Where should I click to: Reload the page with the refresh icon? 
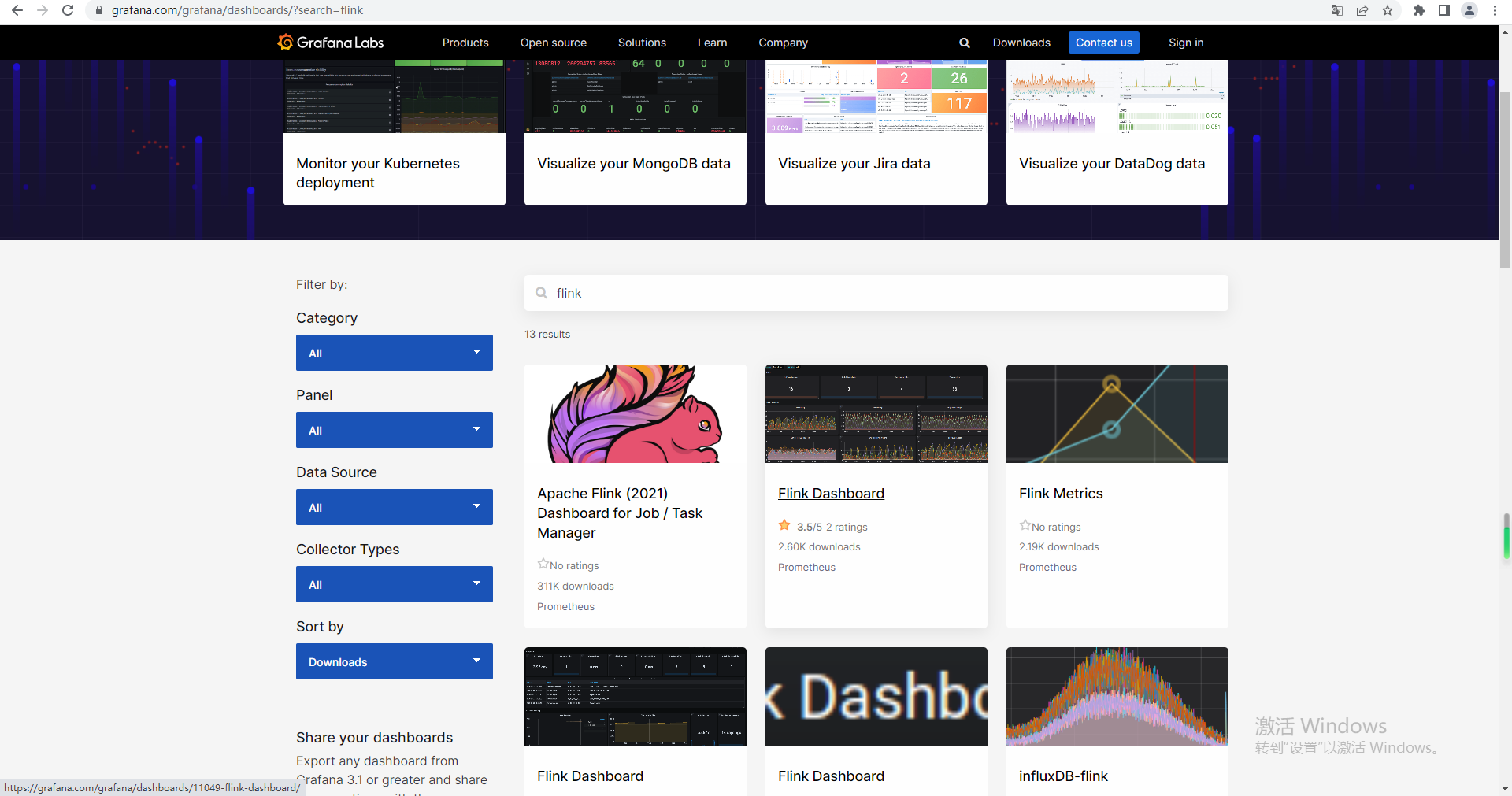point(68,10)
